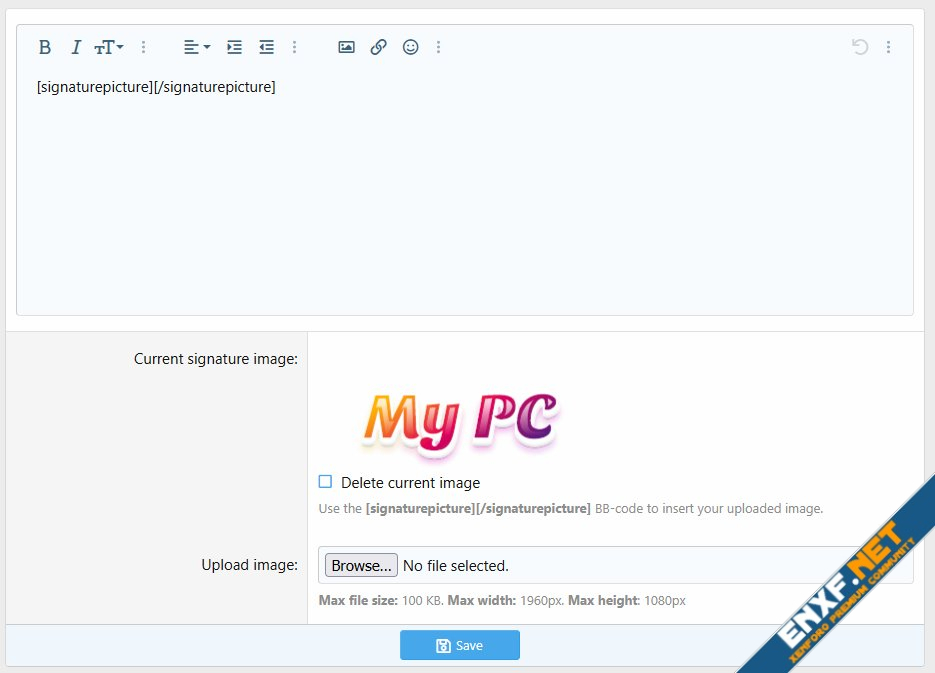Click the indent icon
This screenshot has width=935, height=673.
(234, 47)
